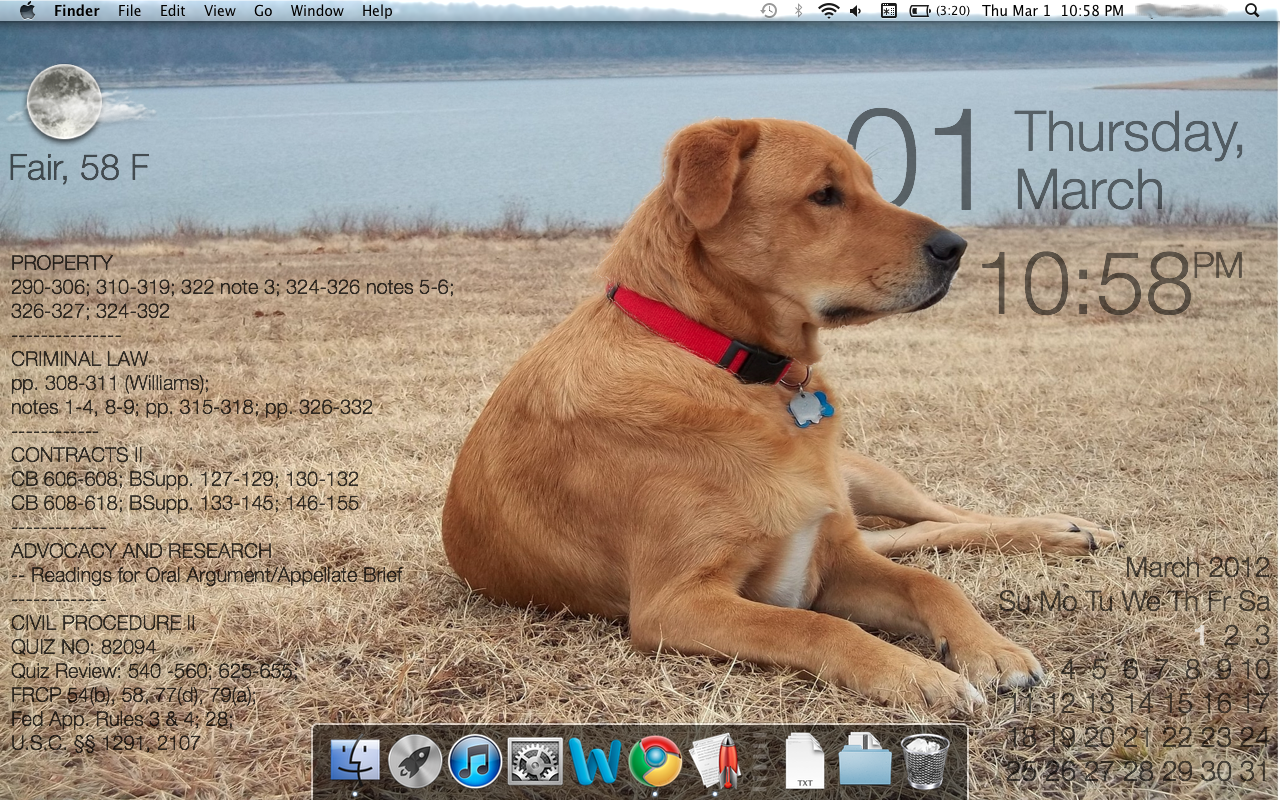This screenshot has height=800, width=1280.
Task: Click the "CONTRACTS II" heading
Action: [77, 455]
